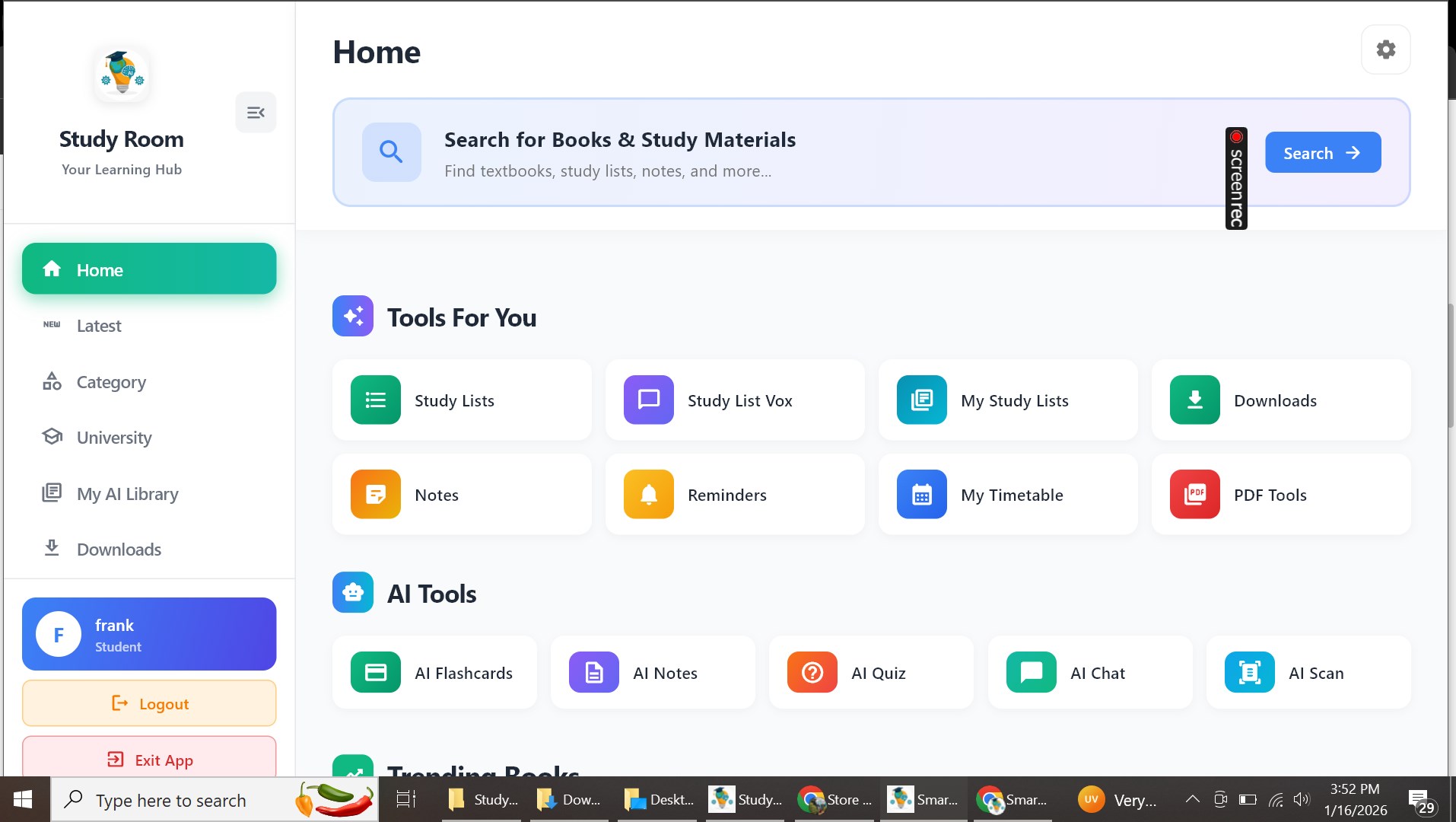The image size is (1456, 822).
Task: Click the Home house icon in sidebar
Action: pyautogui.click(x=52, y=269)
